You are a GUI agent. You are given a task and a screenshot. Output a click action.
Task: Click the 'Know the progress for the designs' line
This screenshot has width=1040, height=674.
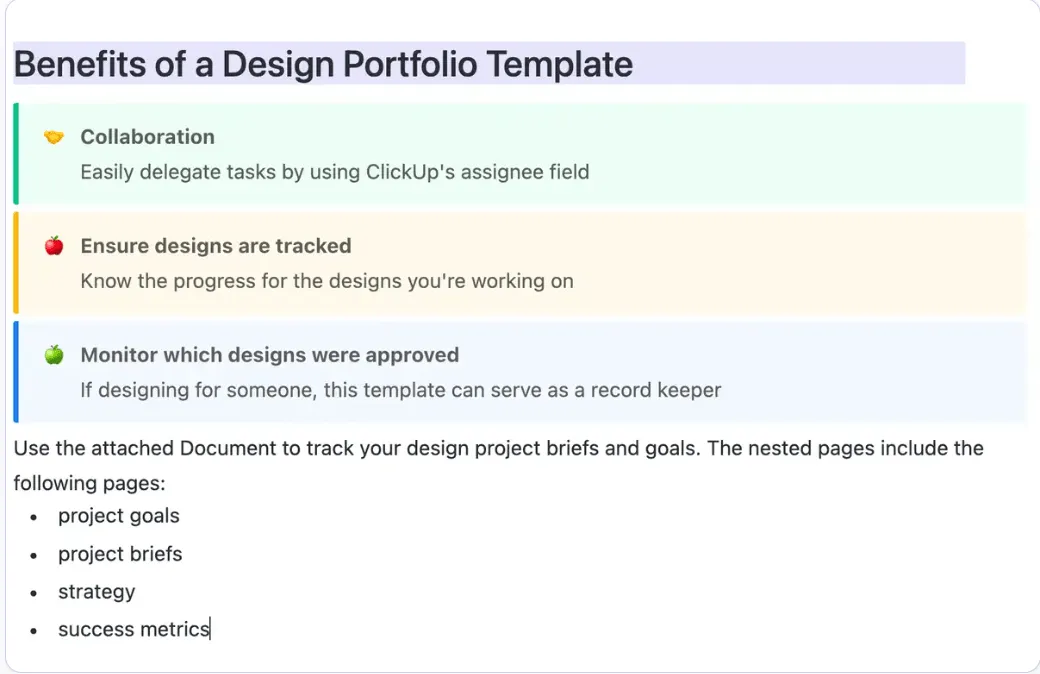(326, 281)
